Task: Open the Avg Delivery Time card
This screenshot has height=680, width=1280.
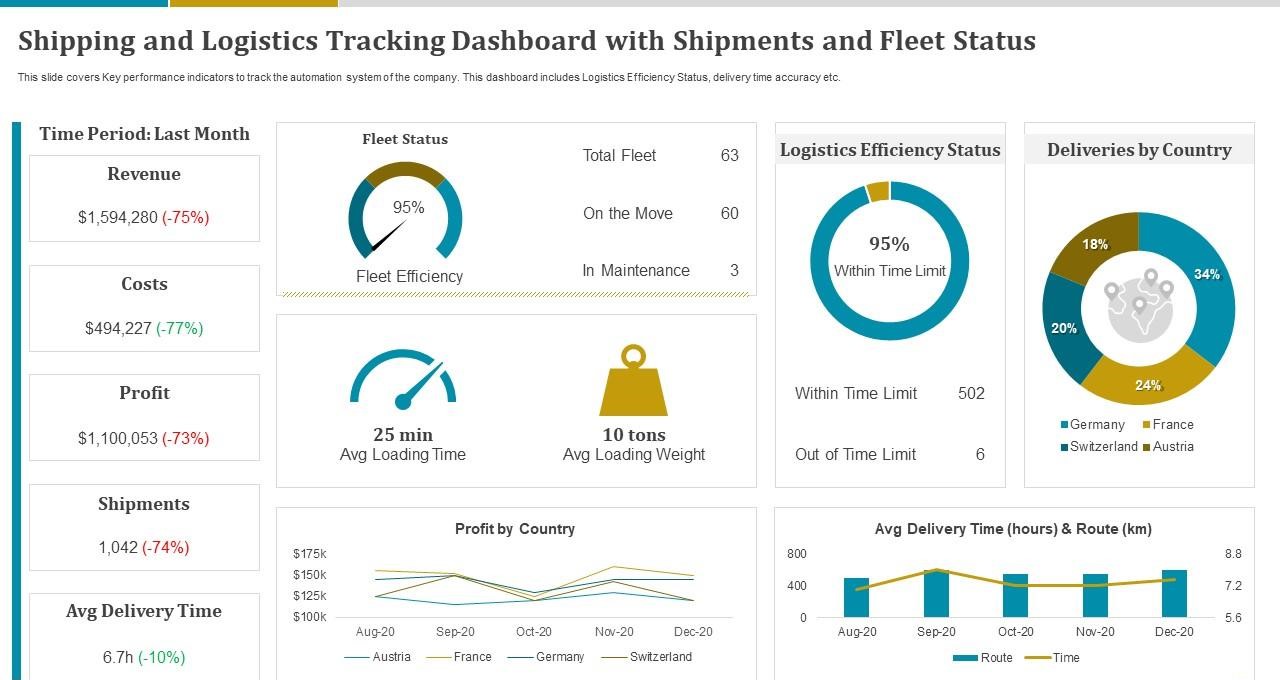Action: point(144,636)
